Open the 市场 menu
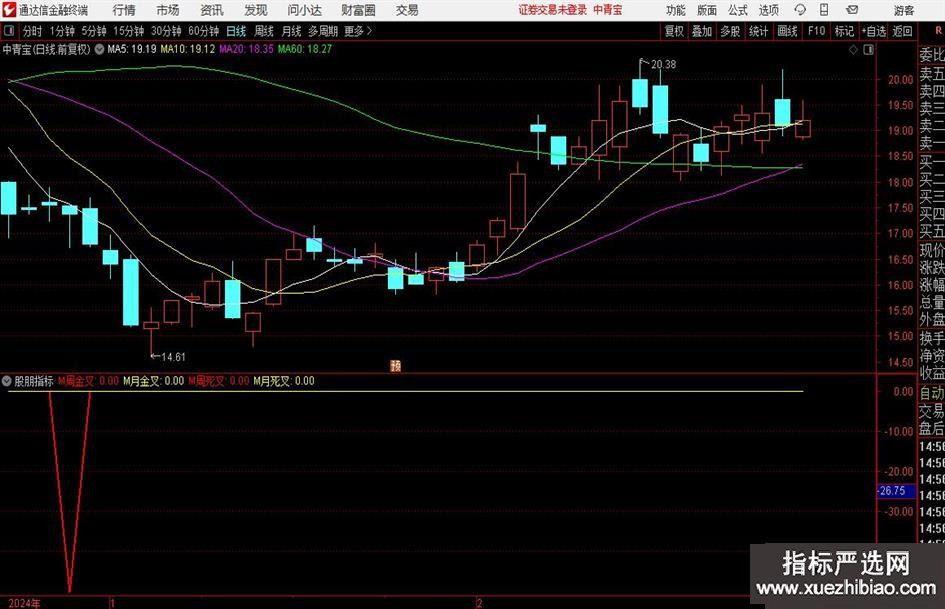 point(168,10)
